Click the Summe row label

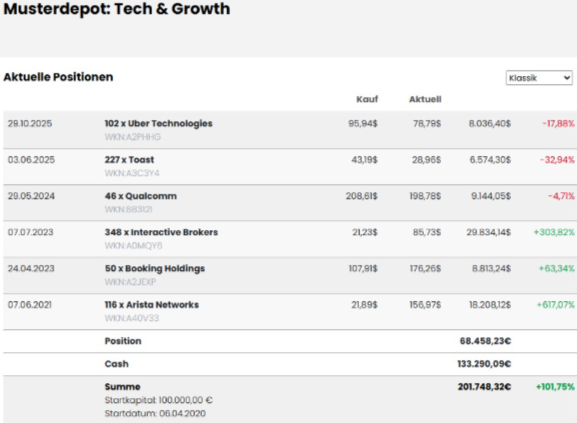pyautogui.click(x=123, y=387)
